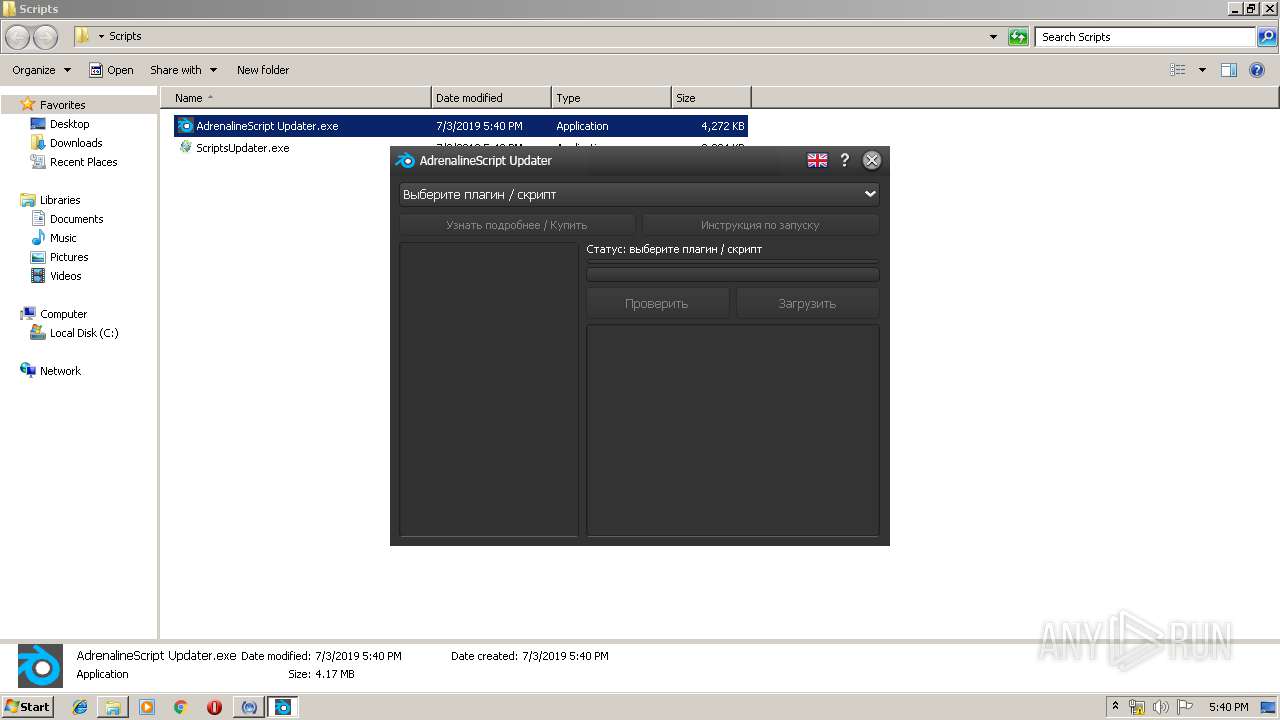
Task: Open network icon in system tray
Action: (x=1137, y=707)
